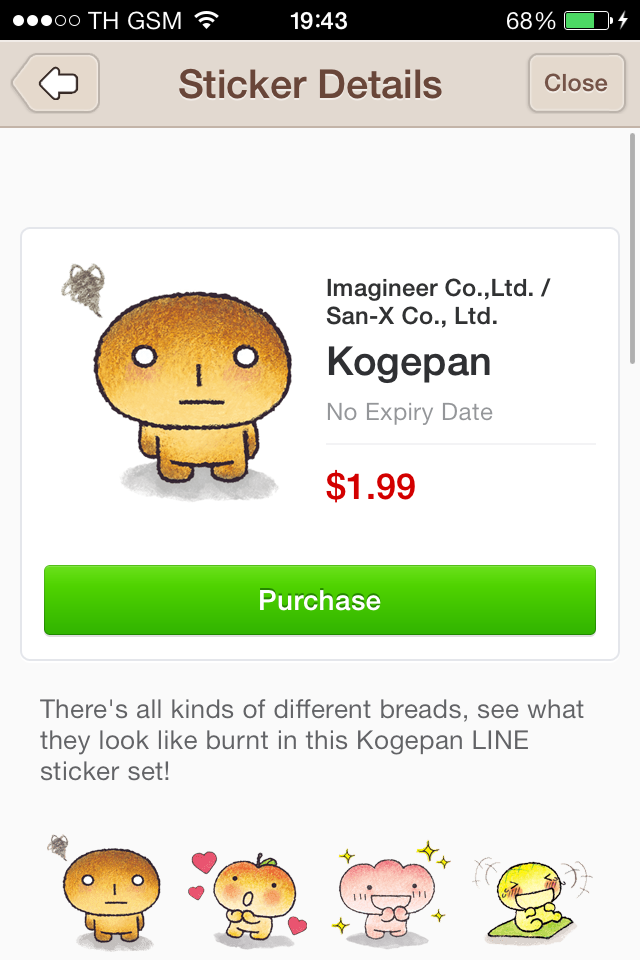
Task: Tap the back arrow button
Action: 56,83
